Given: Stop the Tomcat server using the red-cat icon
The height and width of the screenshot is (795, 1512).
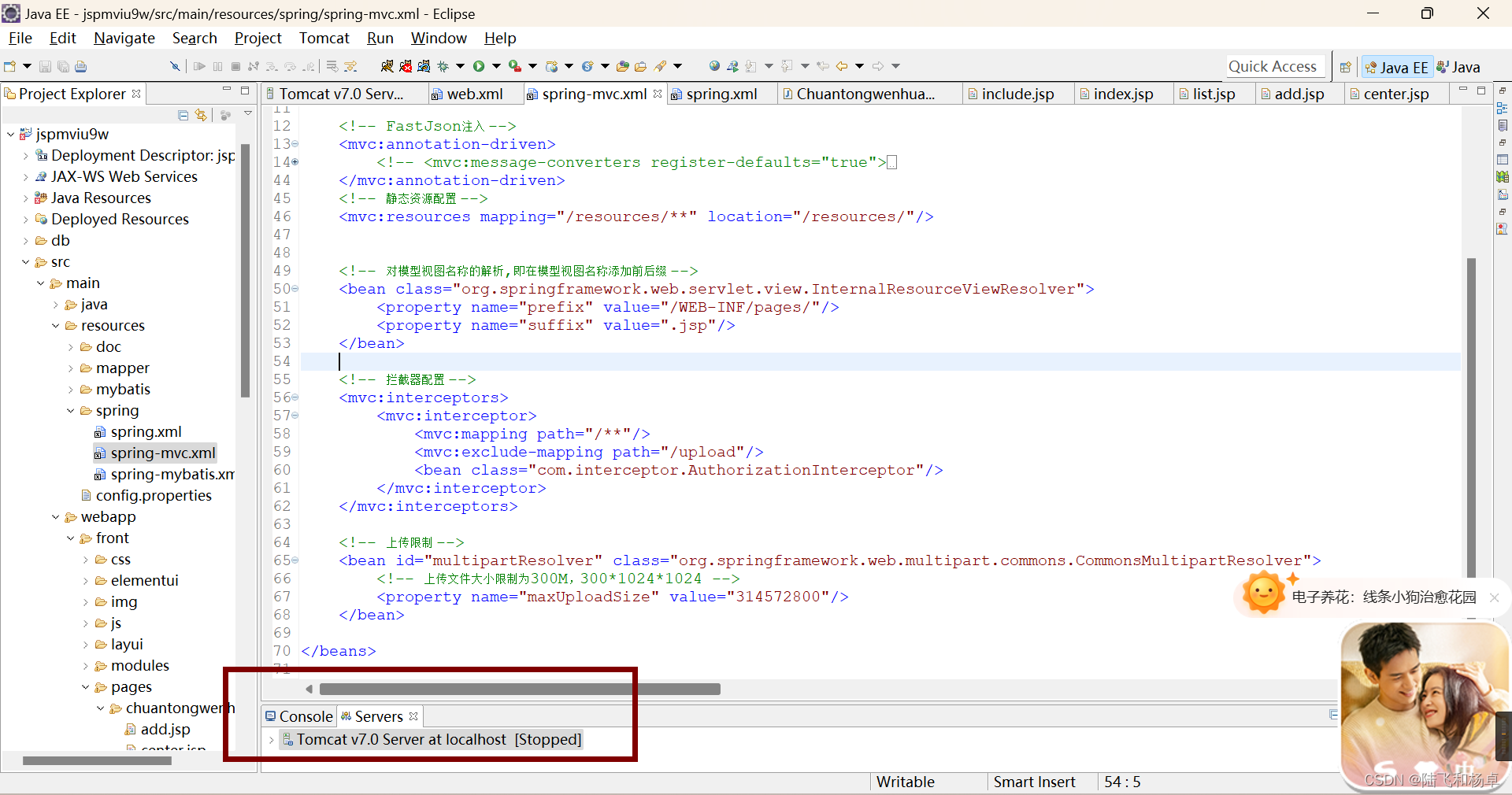Looking at the screenshot, I should click(x=404, y=66).
